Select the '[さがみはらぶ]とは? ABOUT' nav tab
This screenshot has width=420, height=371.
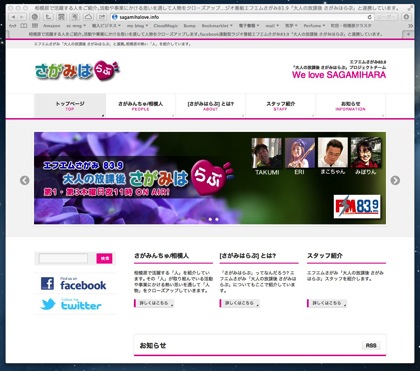[x=210, y=105]
